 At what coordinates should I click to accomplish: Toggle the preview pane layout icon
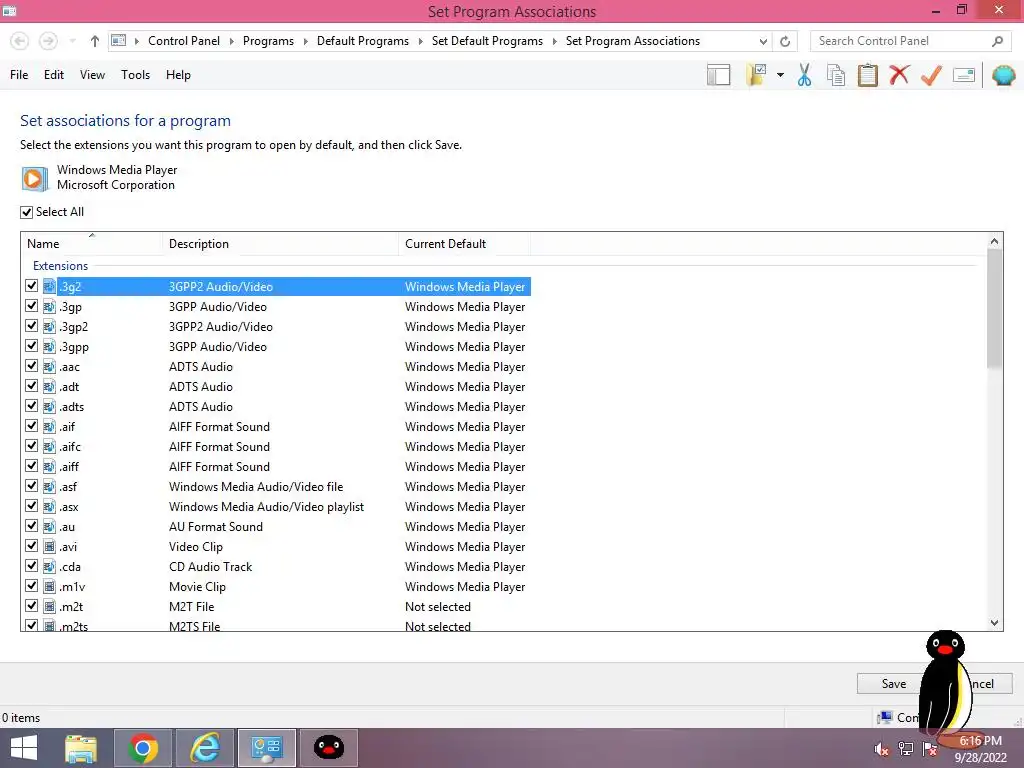coord(718,75)
